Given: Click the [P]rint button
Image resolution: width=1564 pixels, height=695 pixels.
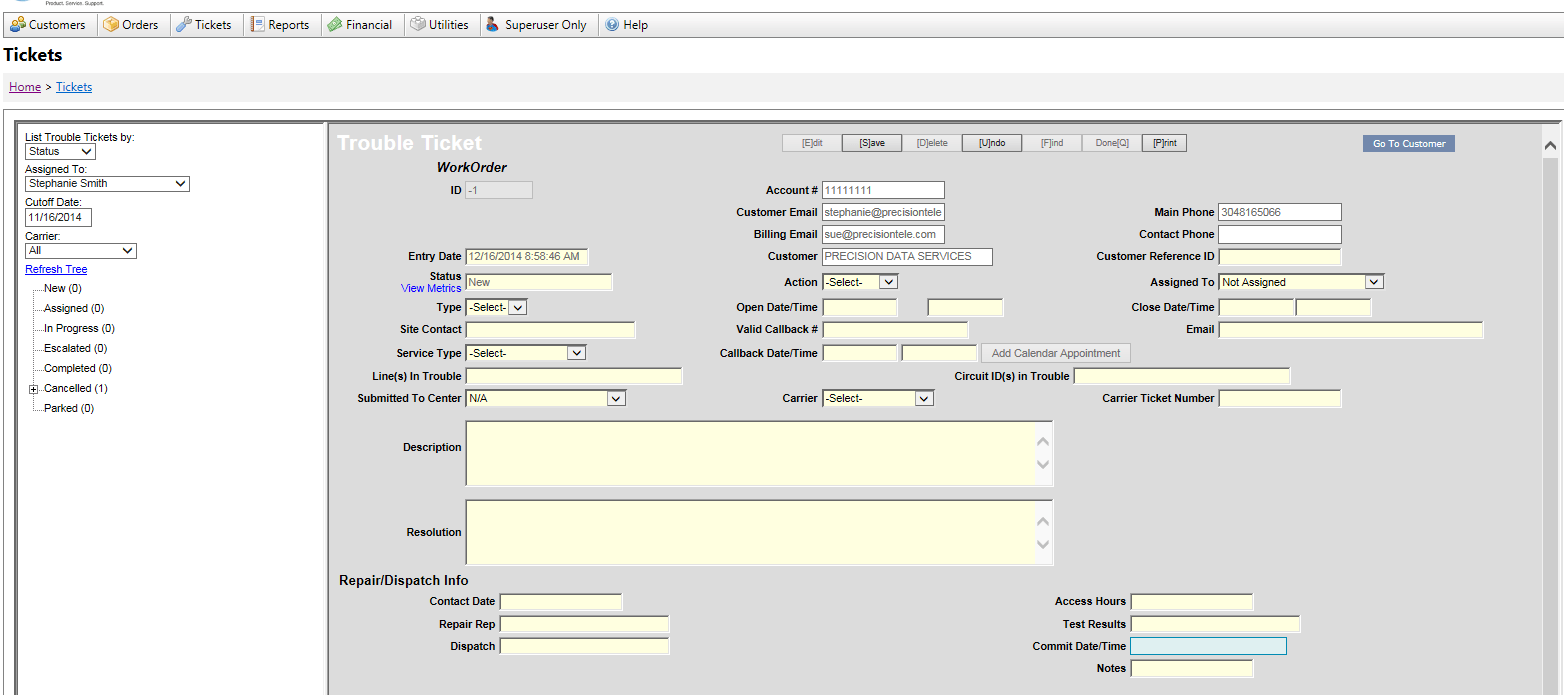Looking at the screenshot, I should (1164, 143).
